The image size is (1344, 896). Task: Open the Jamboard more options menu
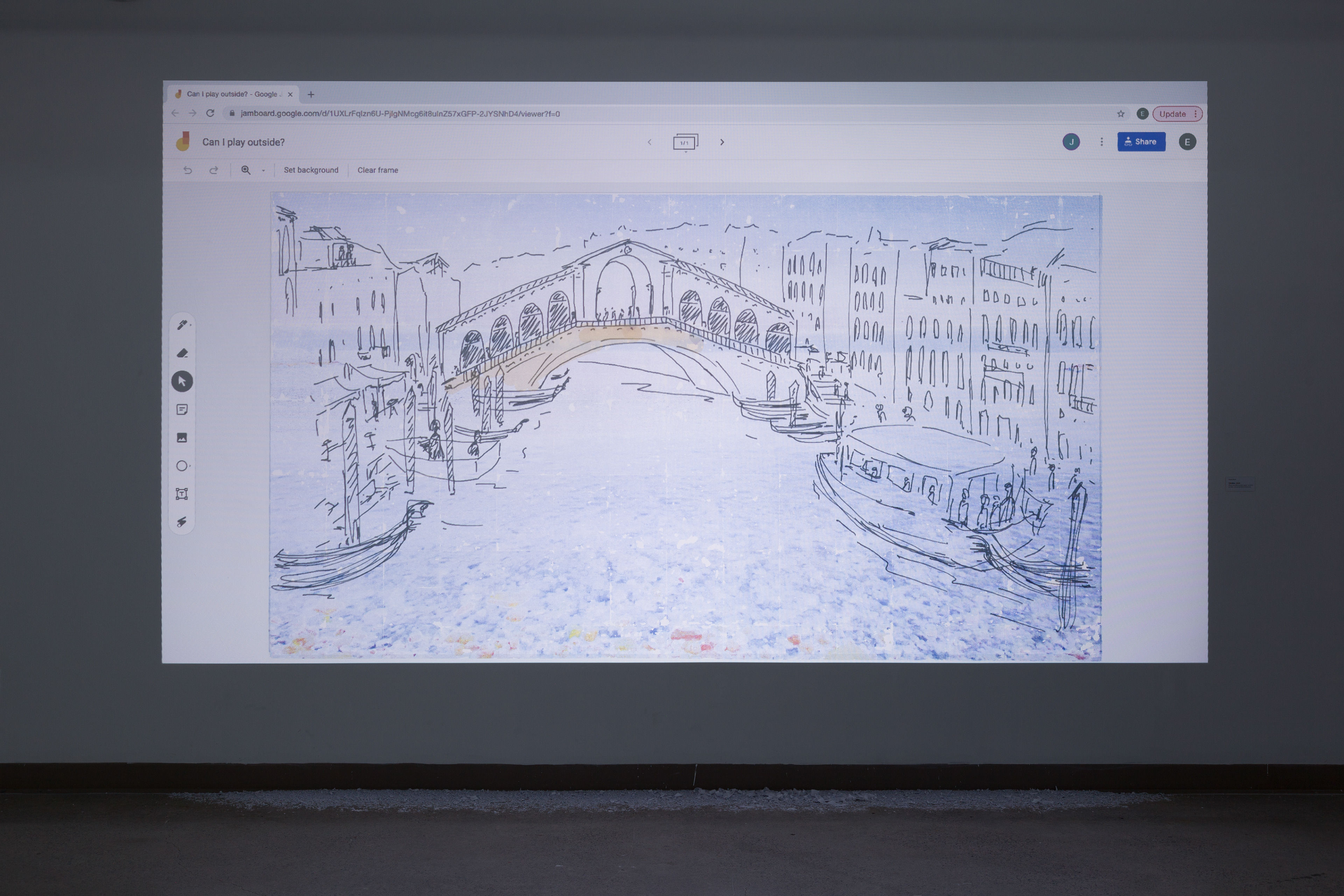(1102, 142)
